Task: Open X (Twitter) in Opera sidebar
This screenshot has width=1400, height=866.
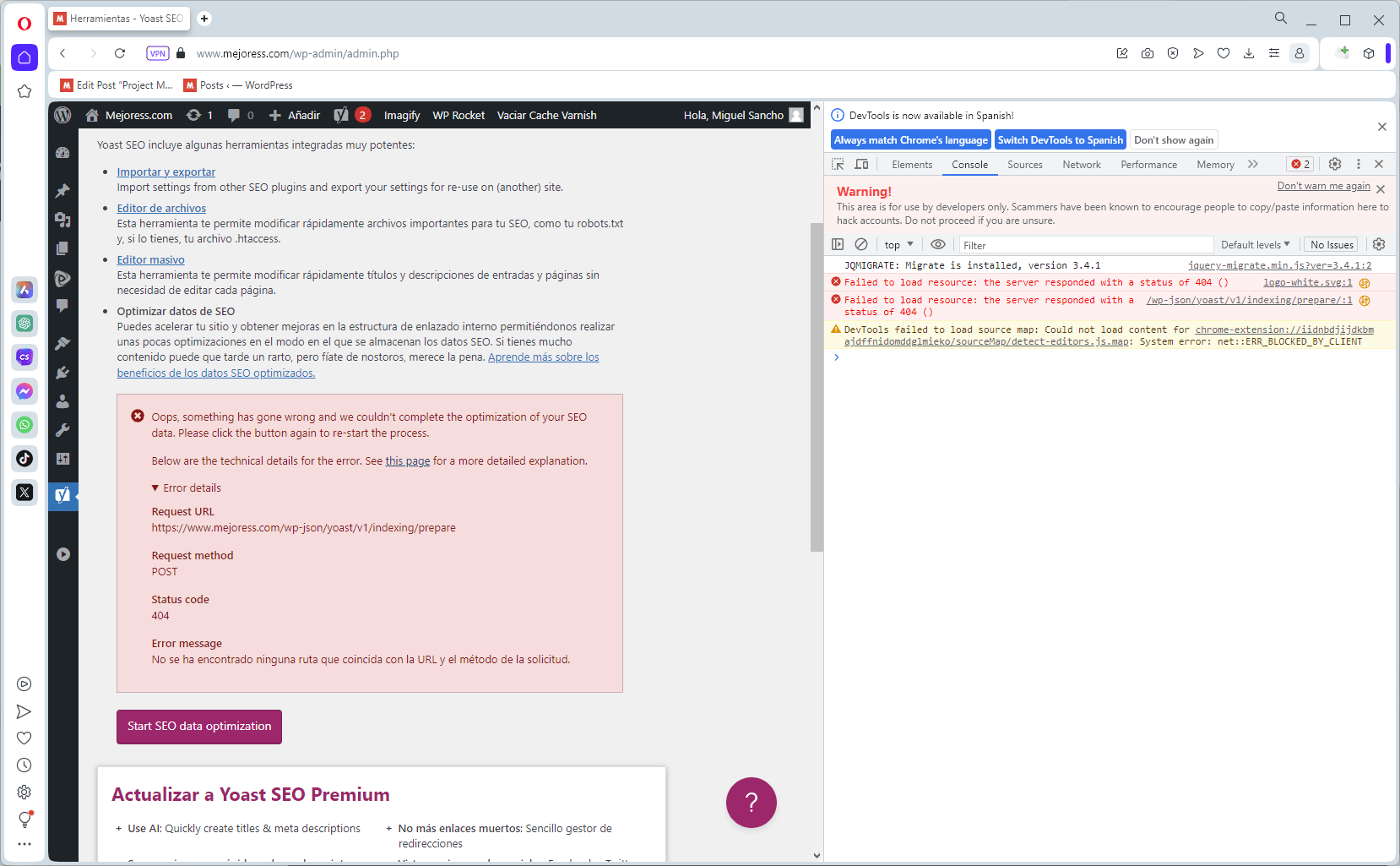Action: tap(24, 493)
